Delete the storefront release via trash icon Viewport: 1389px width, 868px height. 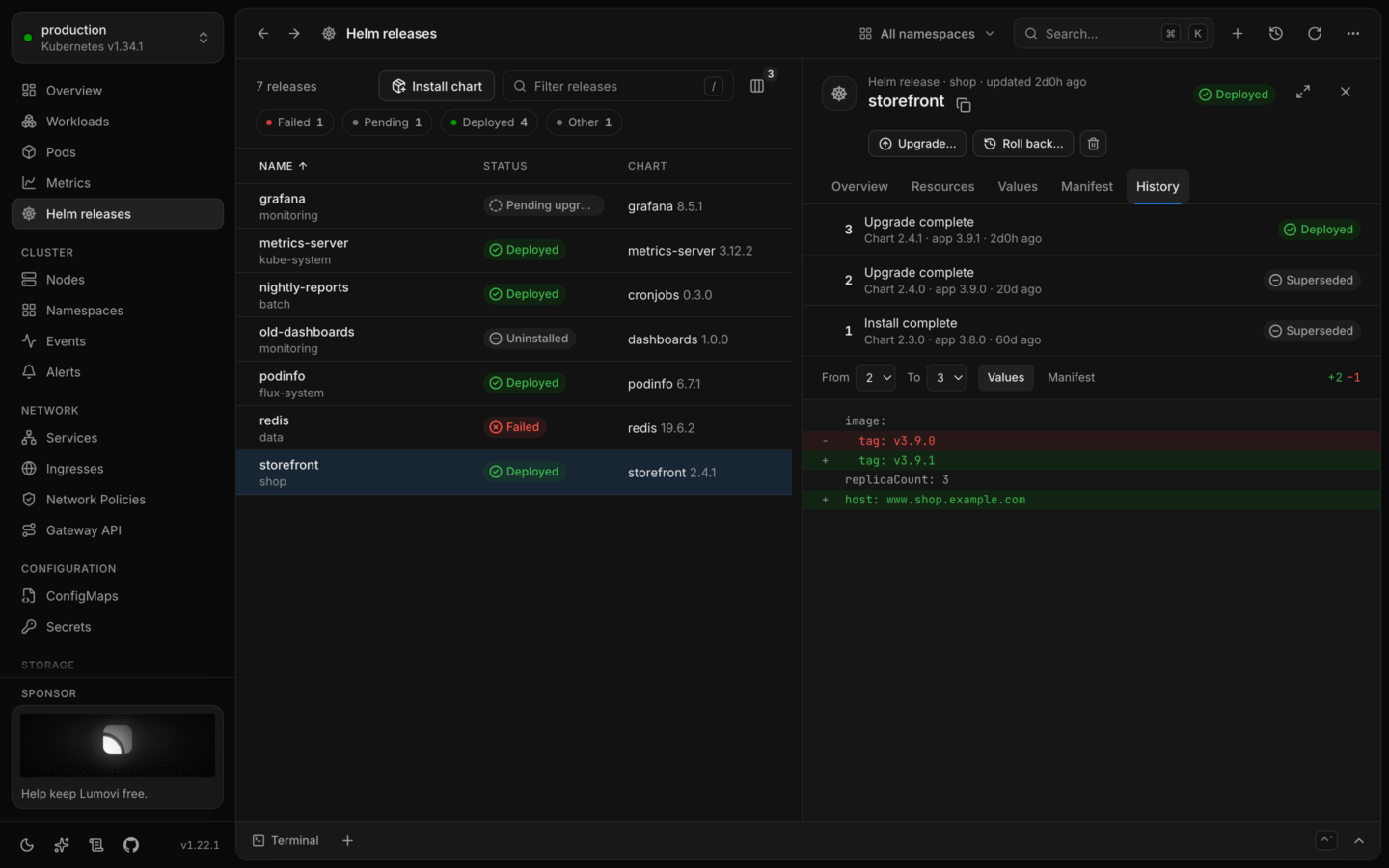1093,144
